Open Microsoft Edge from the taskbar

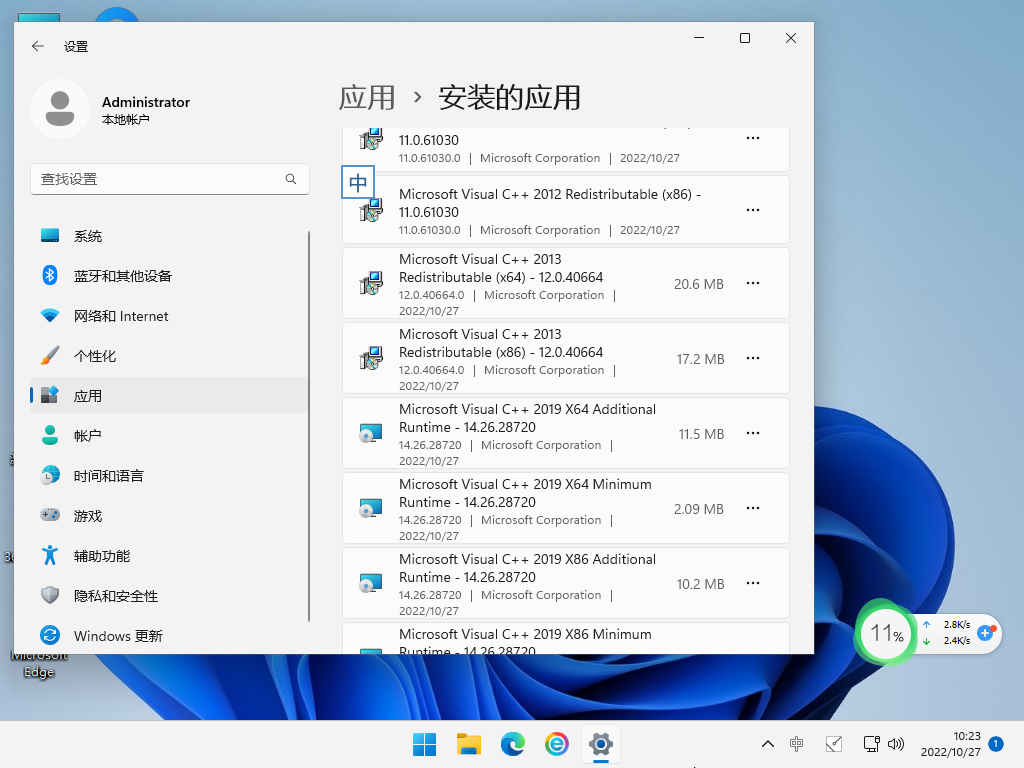[512, 744]
